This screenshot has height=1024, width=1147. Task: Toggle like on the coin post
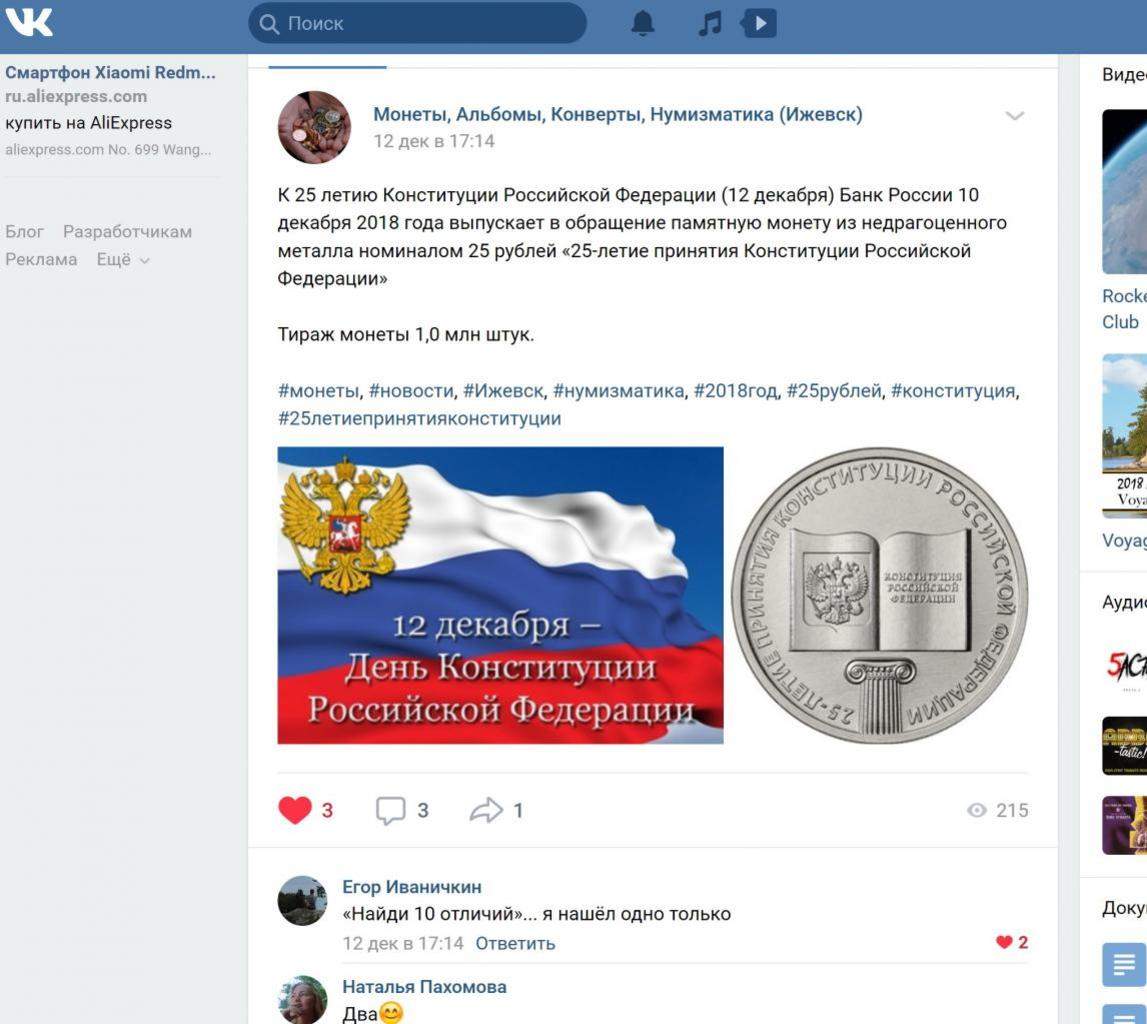(295, 810)
